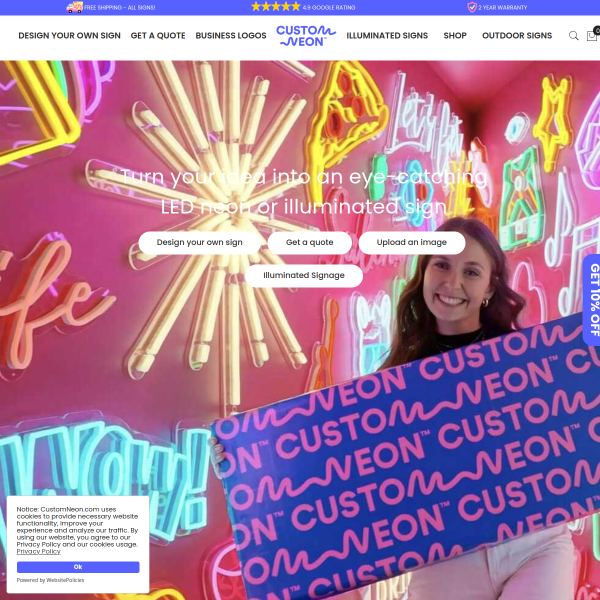This screenshot has height=600, width=600.
Task: Click the warranty shield icon
Action: (x=472, y=7)
